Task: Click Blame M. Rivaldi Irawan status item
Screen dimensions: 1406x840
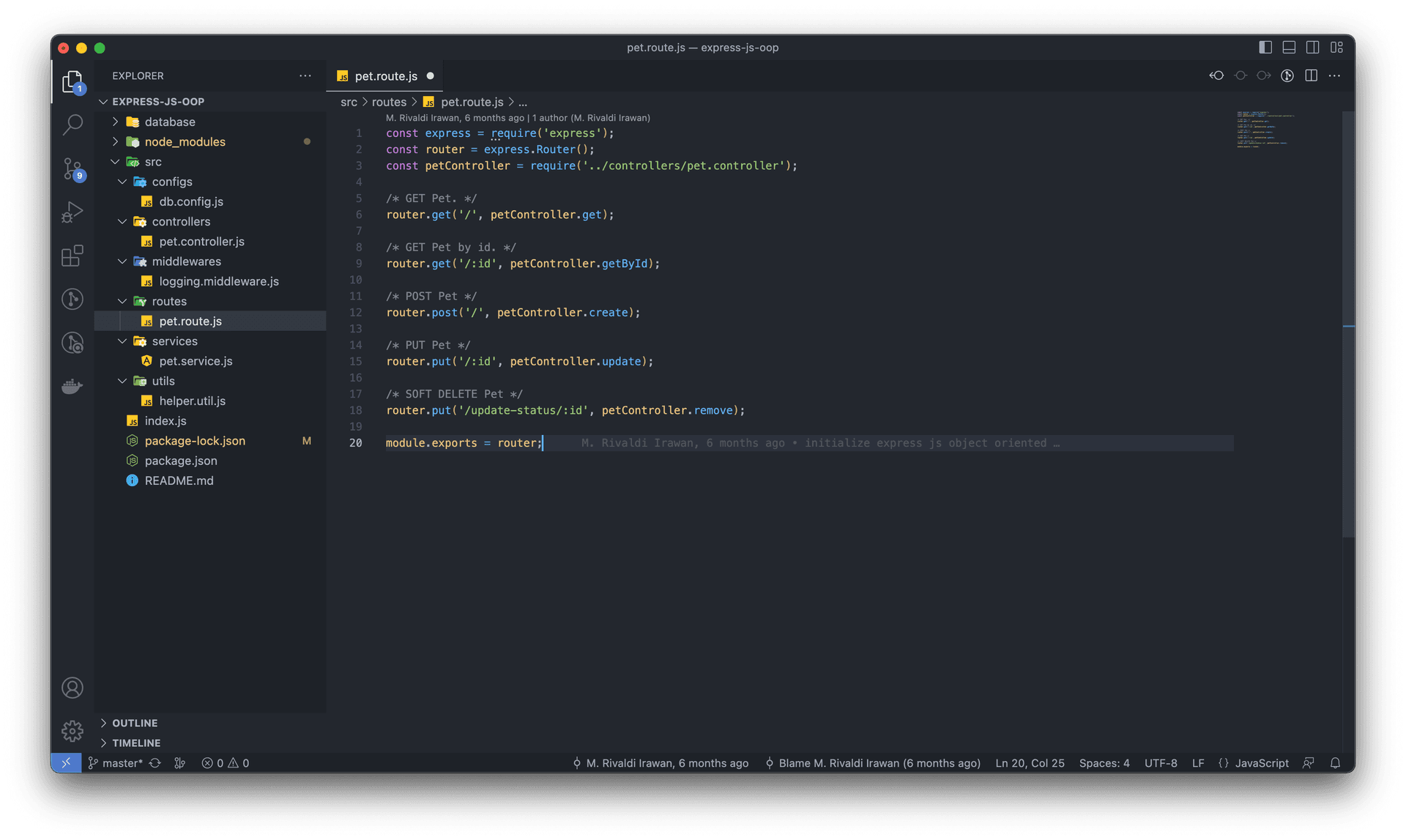Action: click(872, 763)
